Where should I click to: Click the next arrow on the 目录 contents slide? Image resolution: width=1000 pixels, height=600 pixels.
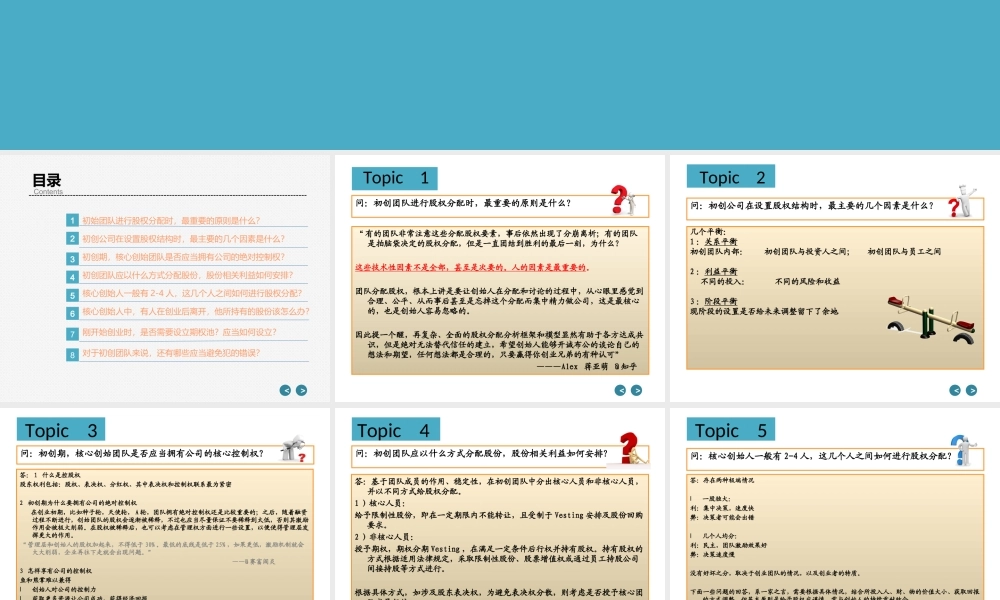[301, 391]
